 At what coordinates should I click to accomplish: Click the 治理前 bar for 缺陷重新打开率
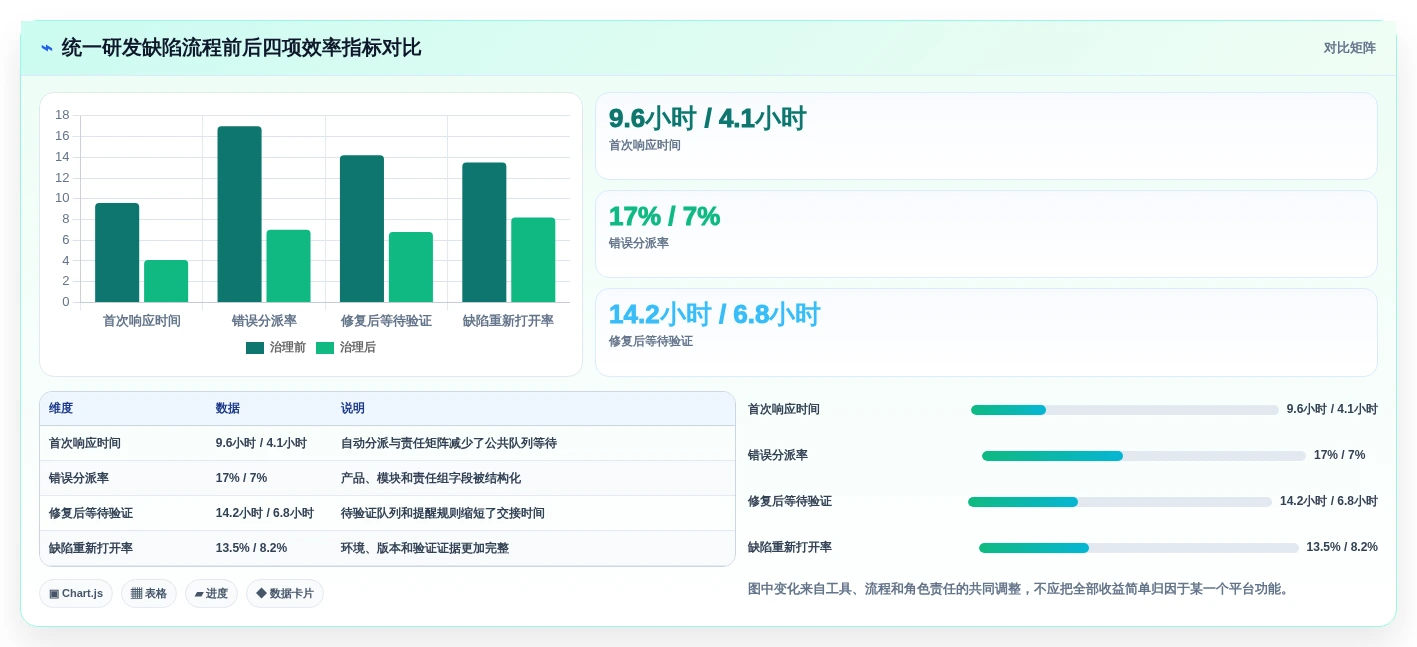tap(484, 232)
